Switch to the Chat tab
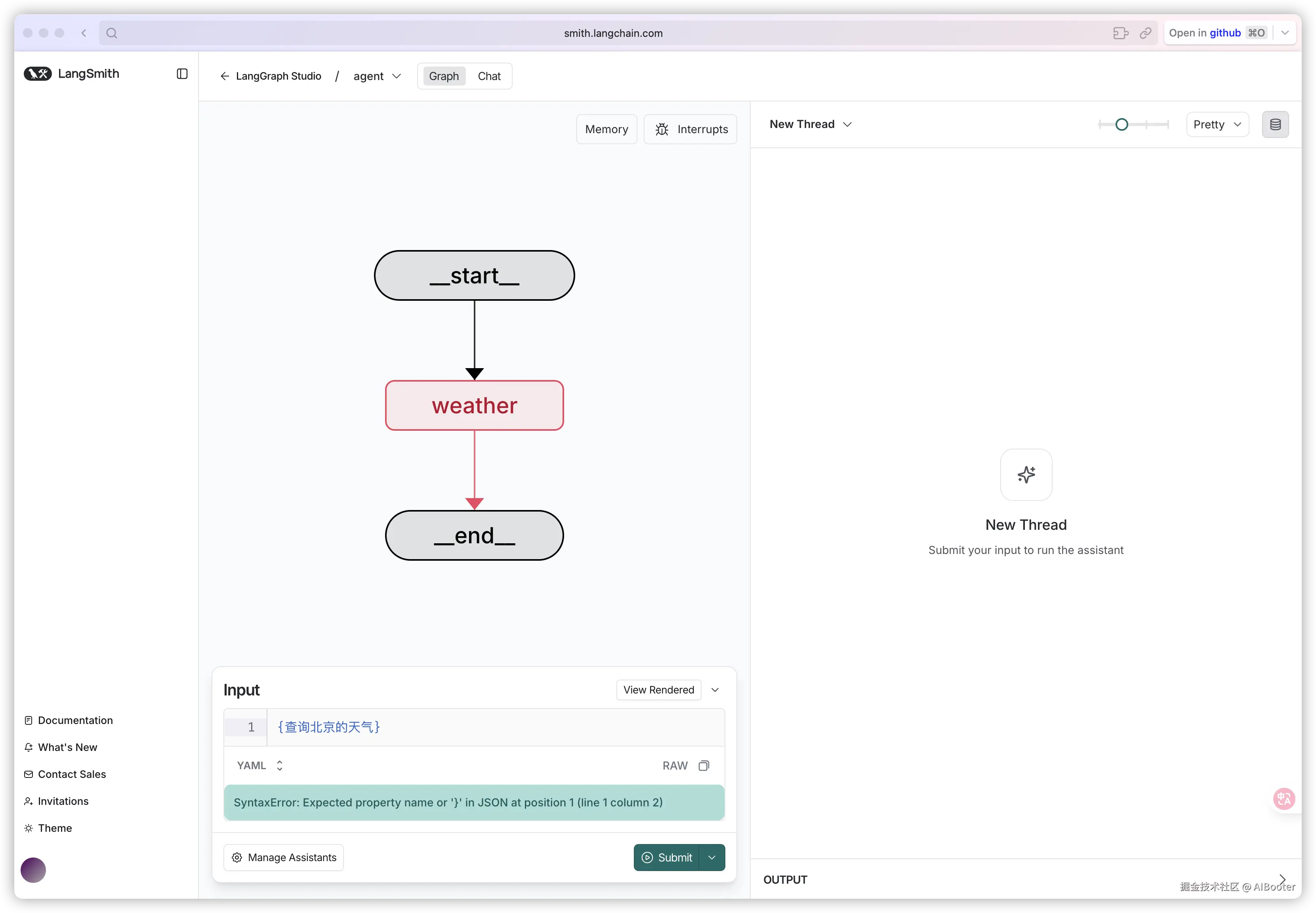The height and width of the screenshot is (913, 1316). tap(489, 76)
